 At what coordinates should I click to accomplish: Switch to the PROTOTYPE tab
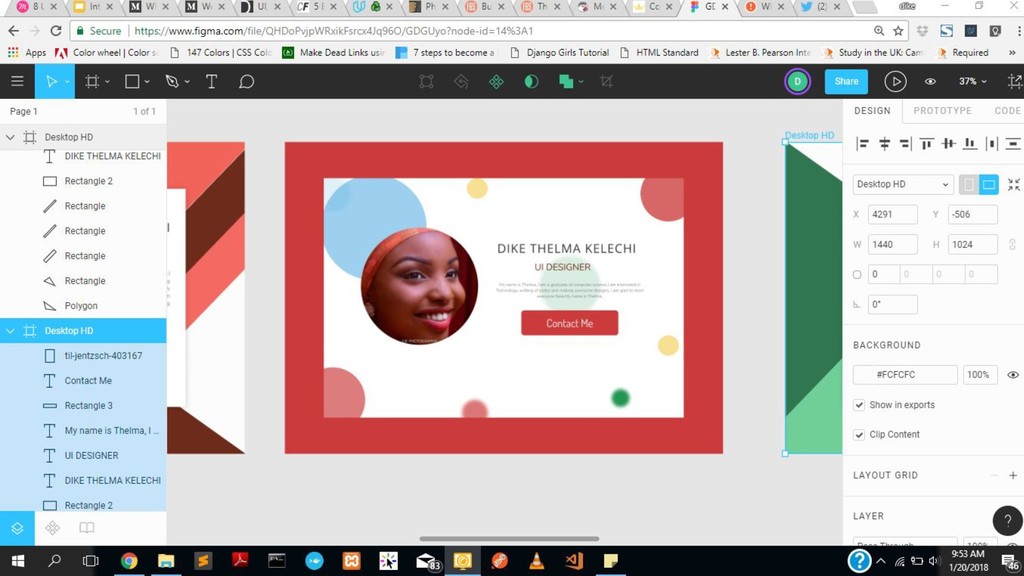click(x=942, y=111)
